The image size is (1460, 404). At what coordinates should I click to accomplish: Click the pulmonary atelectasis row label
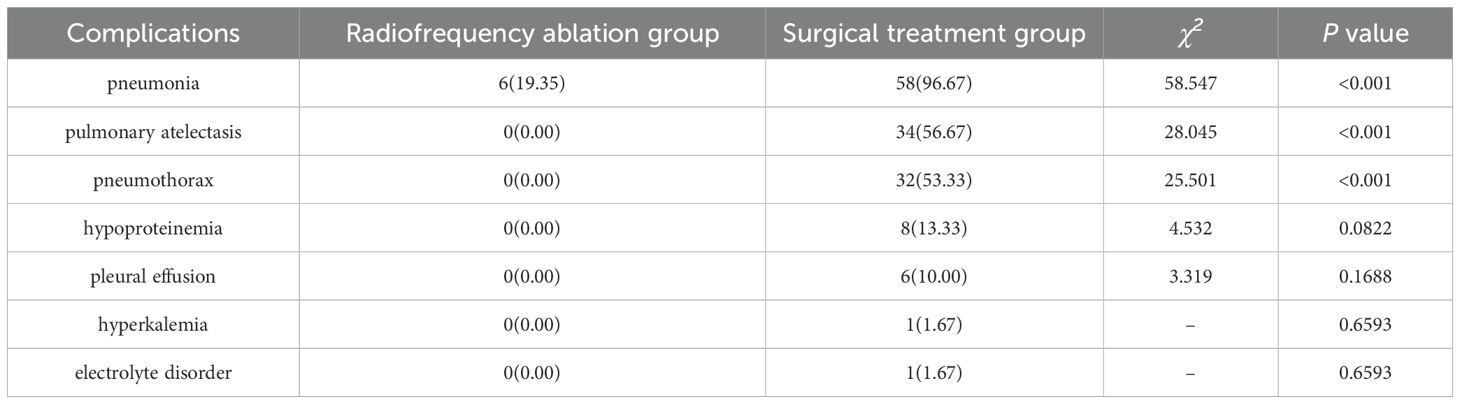[154, 131]
